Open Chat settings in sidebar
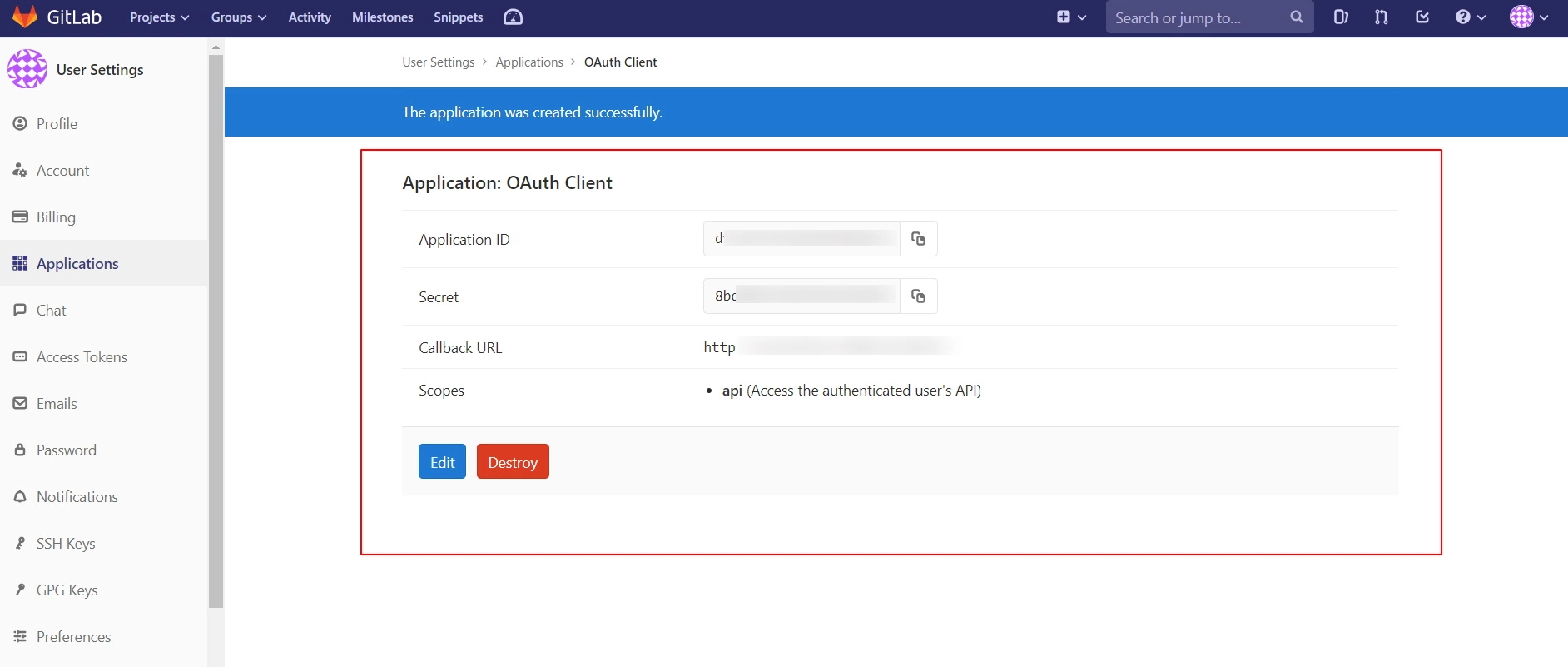 [104, 311]
